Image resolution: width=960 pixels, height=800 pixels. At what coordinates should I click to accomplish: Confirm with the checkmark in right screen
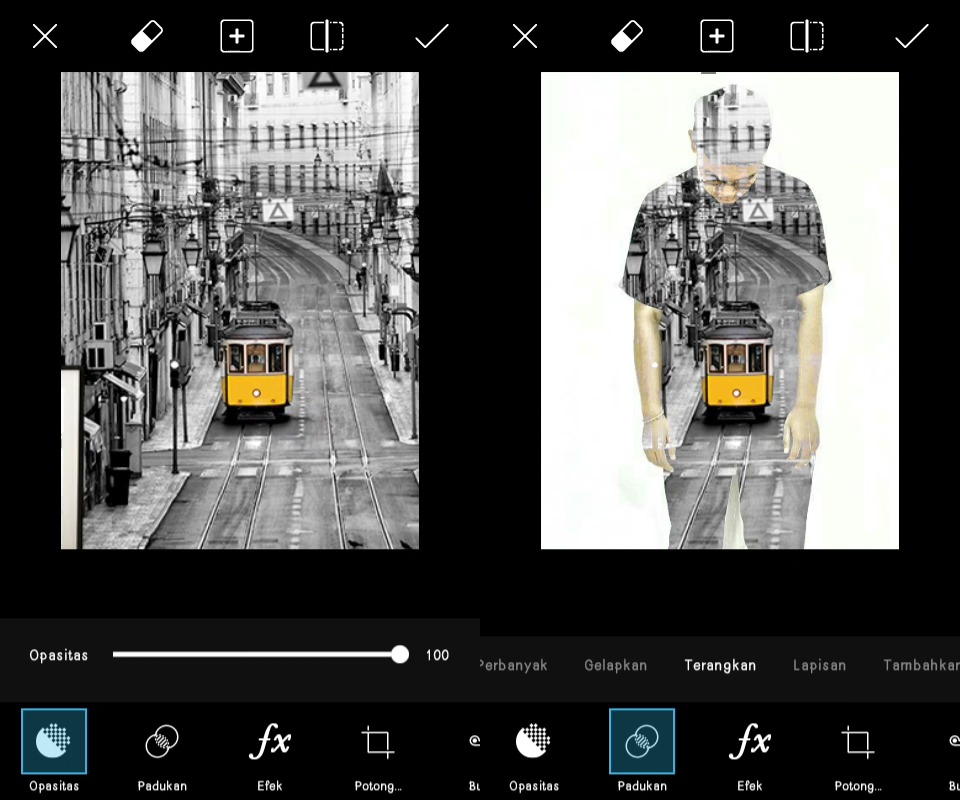pos(912,36)
